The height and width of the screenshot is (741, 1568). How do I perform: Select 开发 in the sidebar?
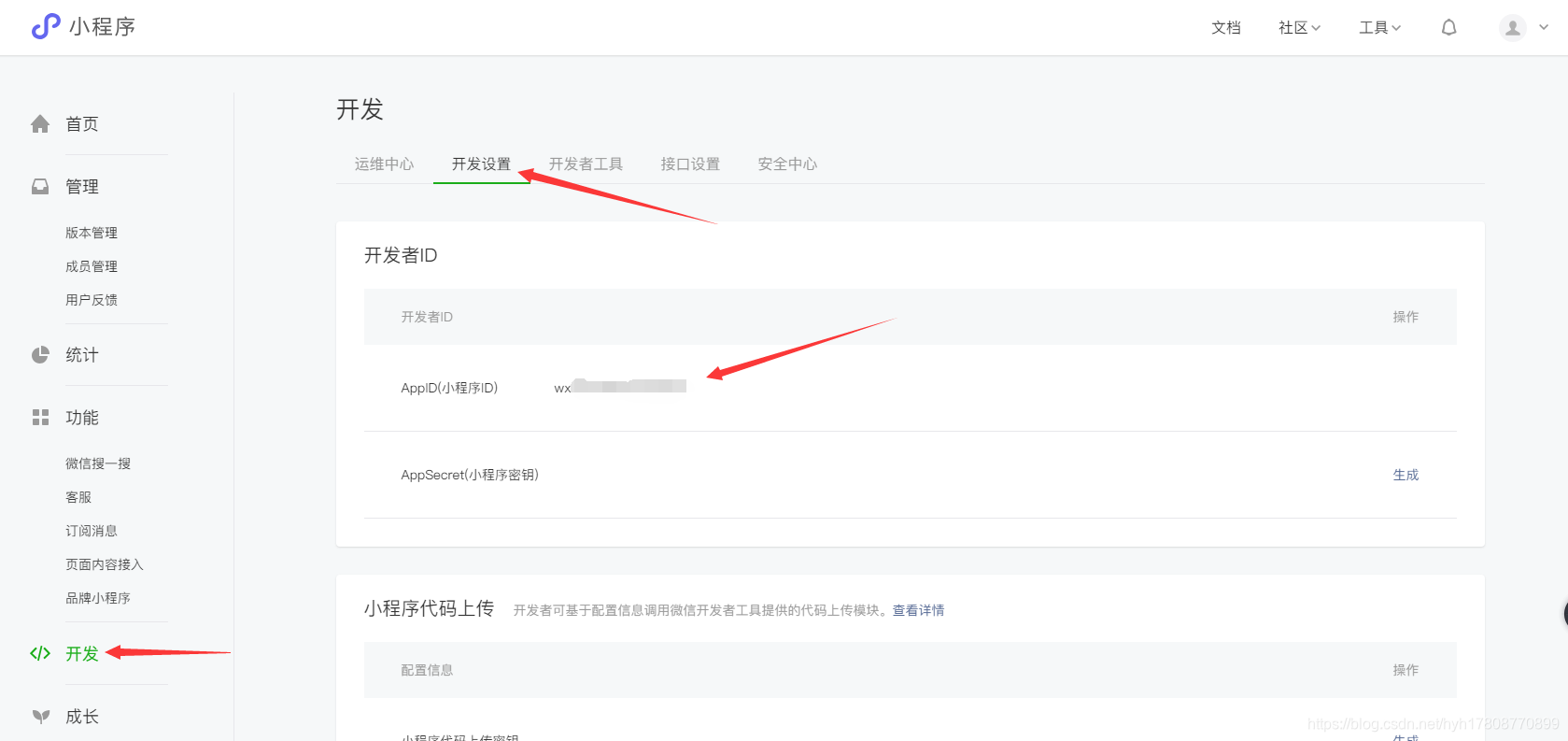coord(82,653)
